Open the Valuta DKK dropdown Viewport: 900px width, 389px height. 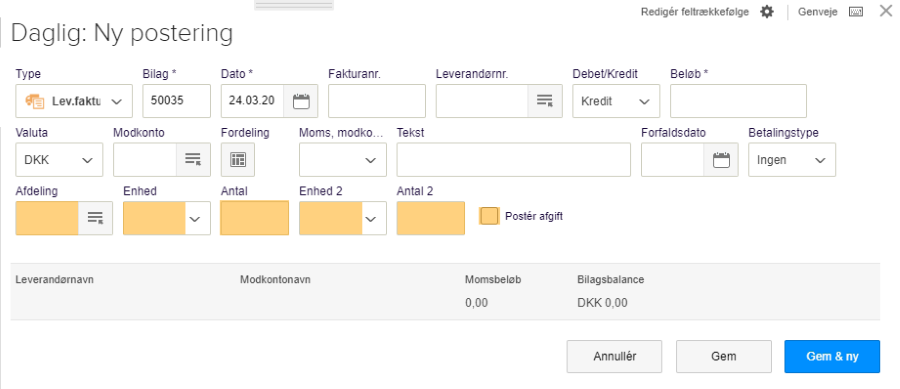coord(59,160)
